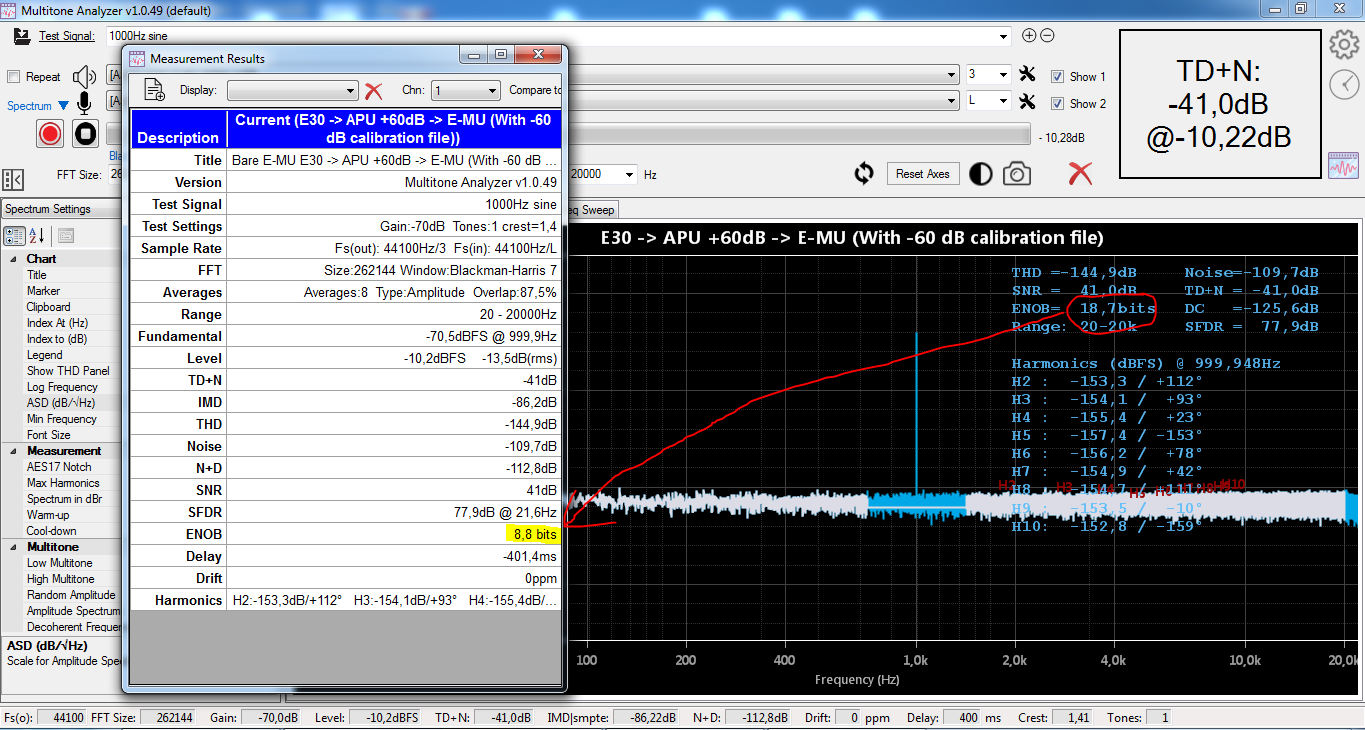Click the speaker output device icon
Screen dimensions: 1365x730
pos(85,76)
